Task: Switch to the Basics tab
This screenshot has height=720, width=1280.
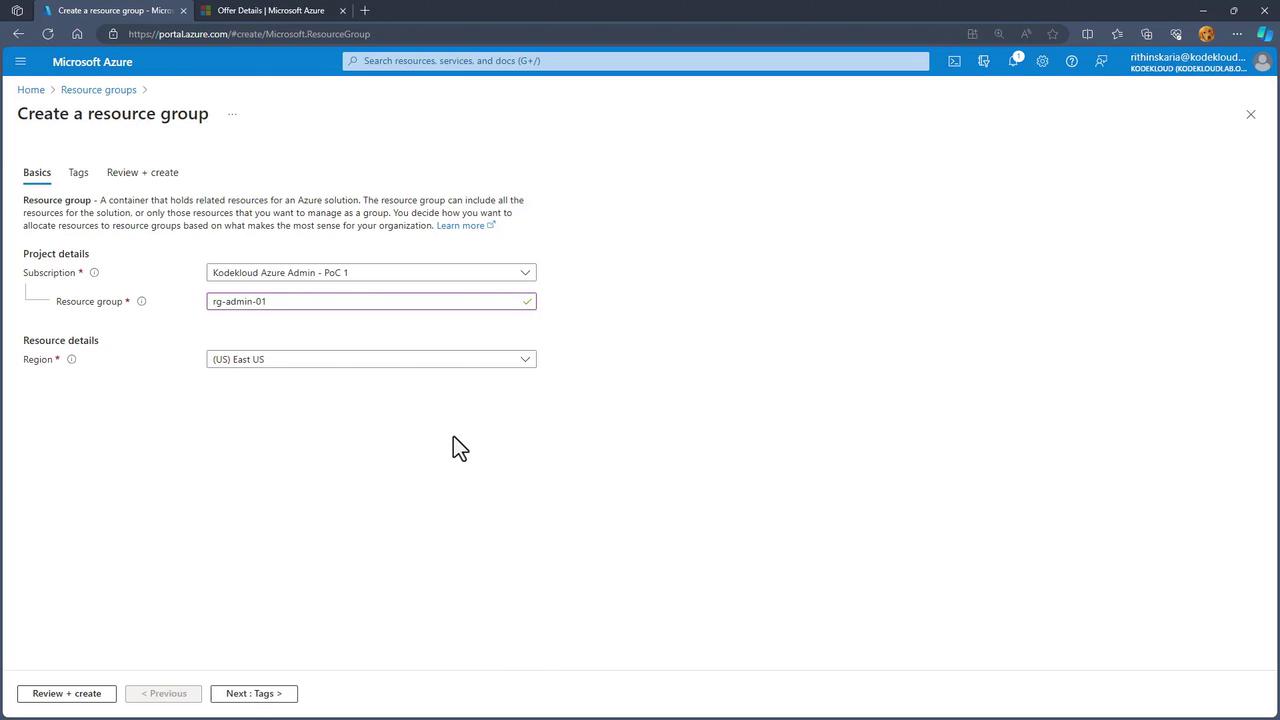Action: pos(37,173)
